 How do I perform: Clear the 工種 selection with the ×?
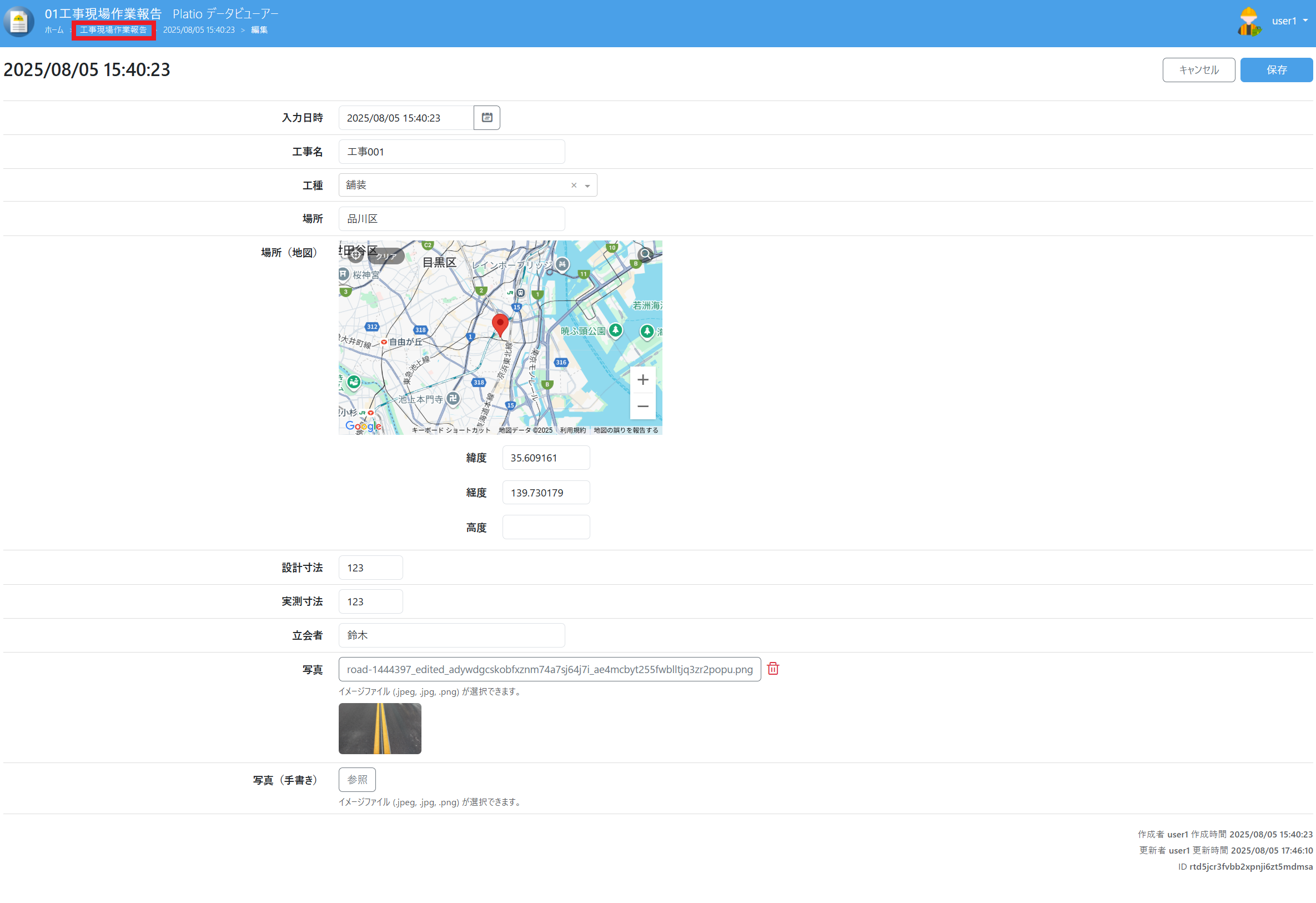tap(574, 186)
